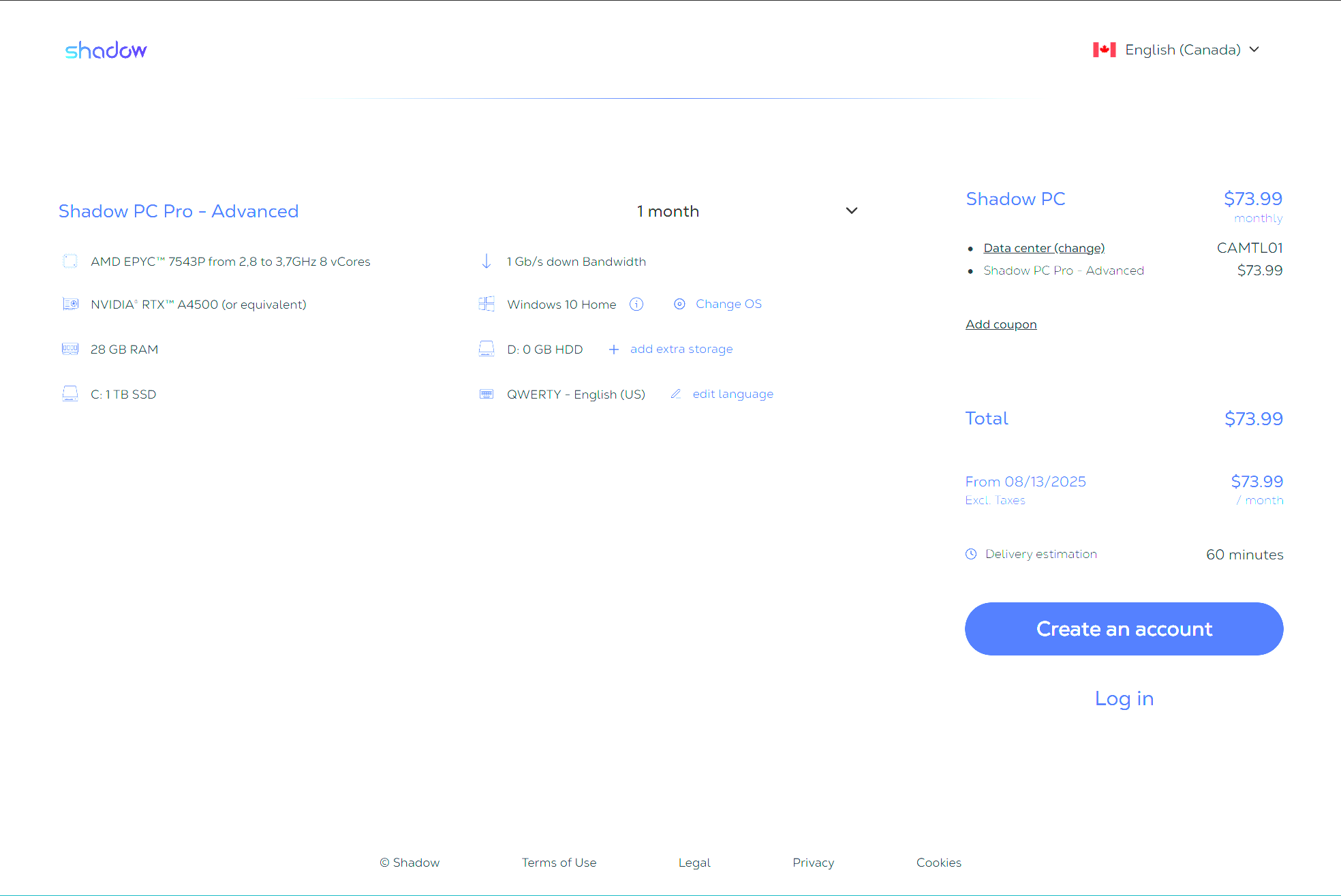This screenshot has height=896, width=1341.
Task: Click the Canadian flag icon
Action: click(1104, 50)
